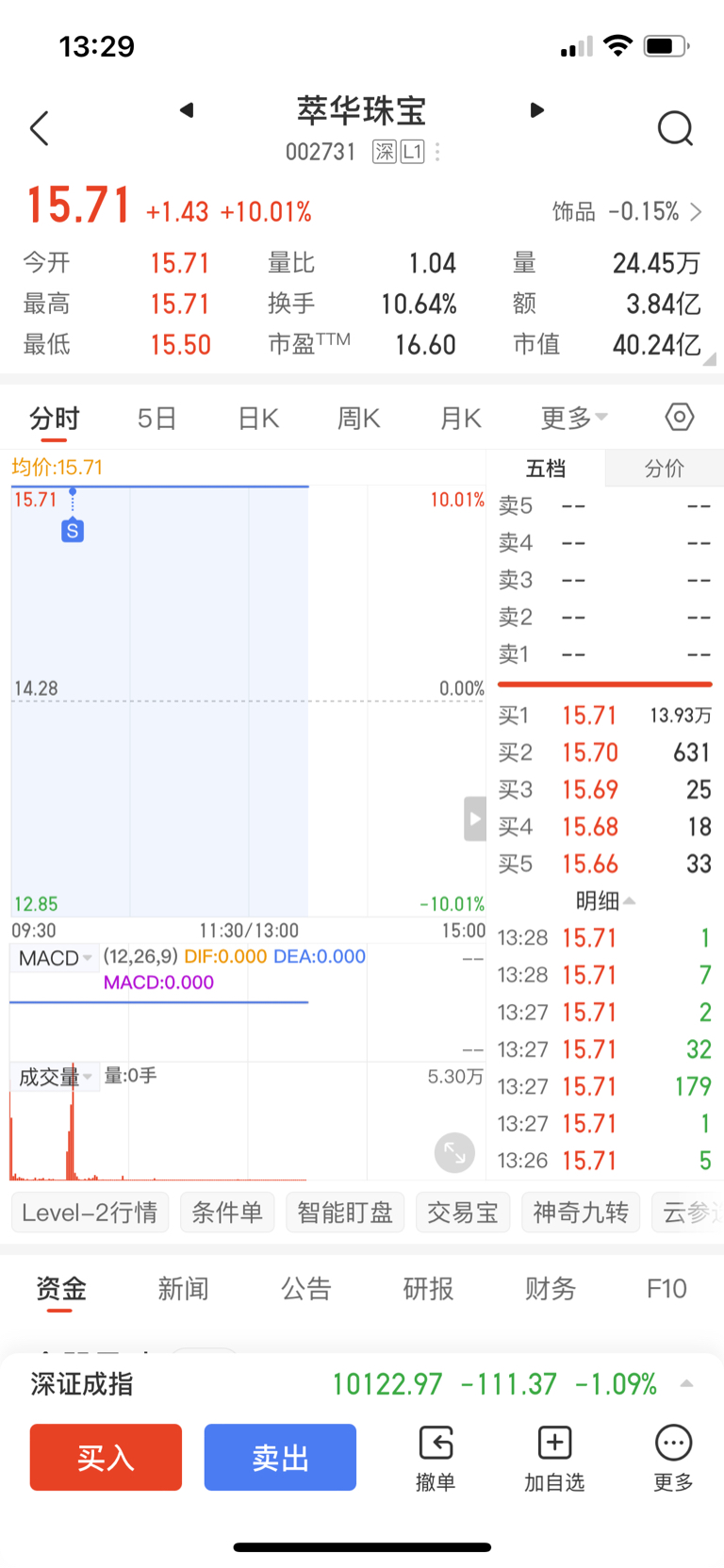724x1568 pixels.
Task: Show the 五档 order book tab
Action: [545, 469]
